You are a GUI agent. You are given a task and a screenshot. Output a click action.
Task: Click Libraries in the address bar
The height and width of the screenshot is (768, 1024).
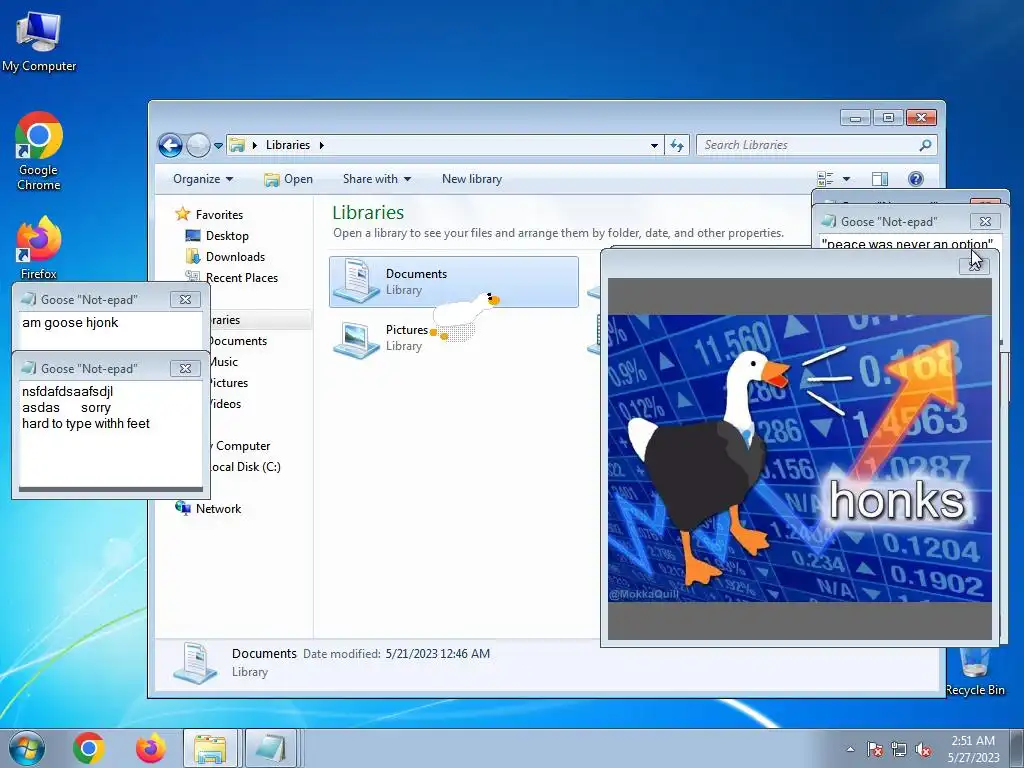[287, 145]
